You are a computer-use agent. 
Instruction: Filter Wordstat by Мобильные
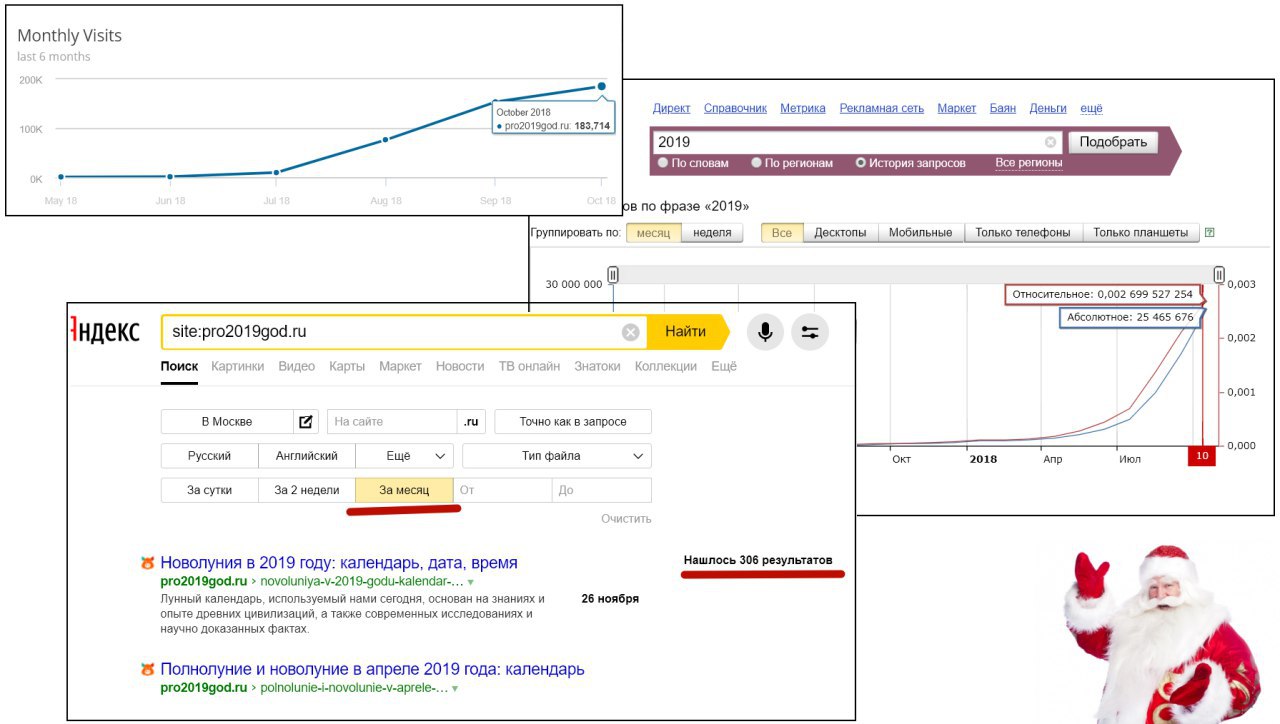pos(920,232)
